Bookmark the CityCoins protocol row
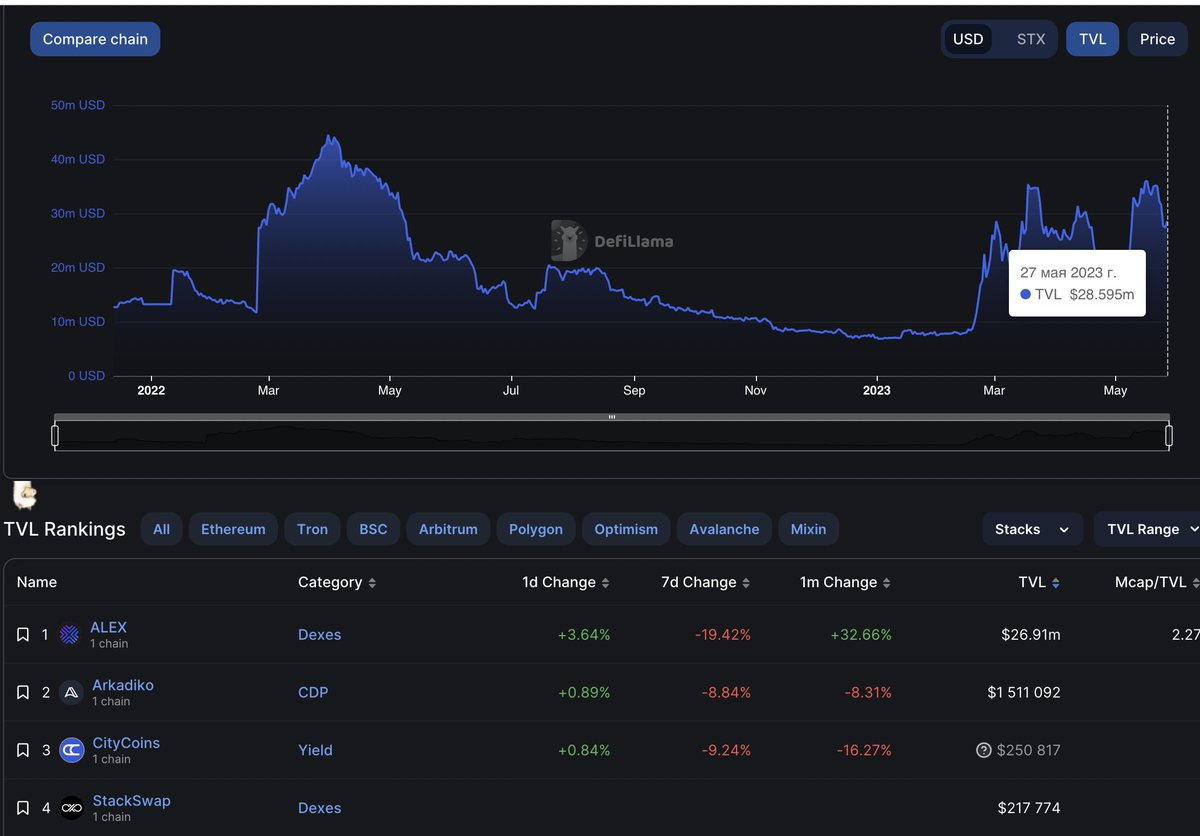Screen dimensions: 1200x836 click(23, 750)
